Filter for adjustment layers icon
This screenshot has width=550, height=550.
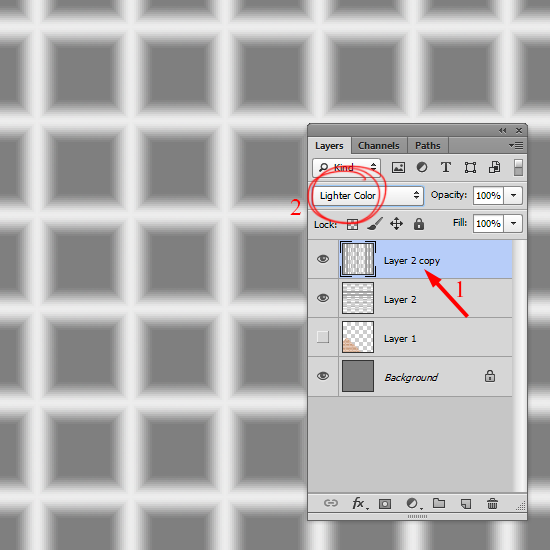click(x=422, y=167)
